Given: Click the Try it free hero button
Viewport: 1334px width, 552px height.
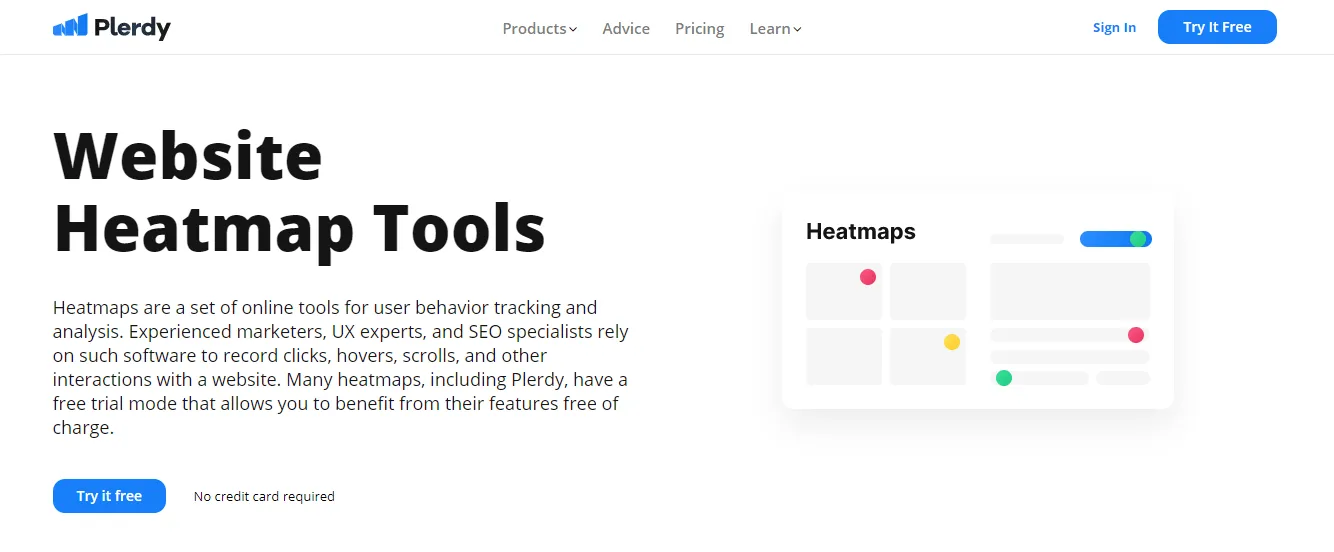Looking at the screenshot, I should click(109, 496).
